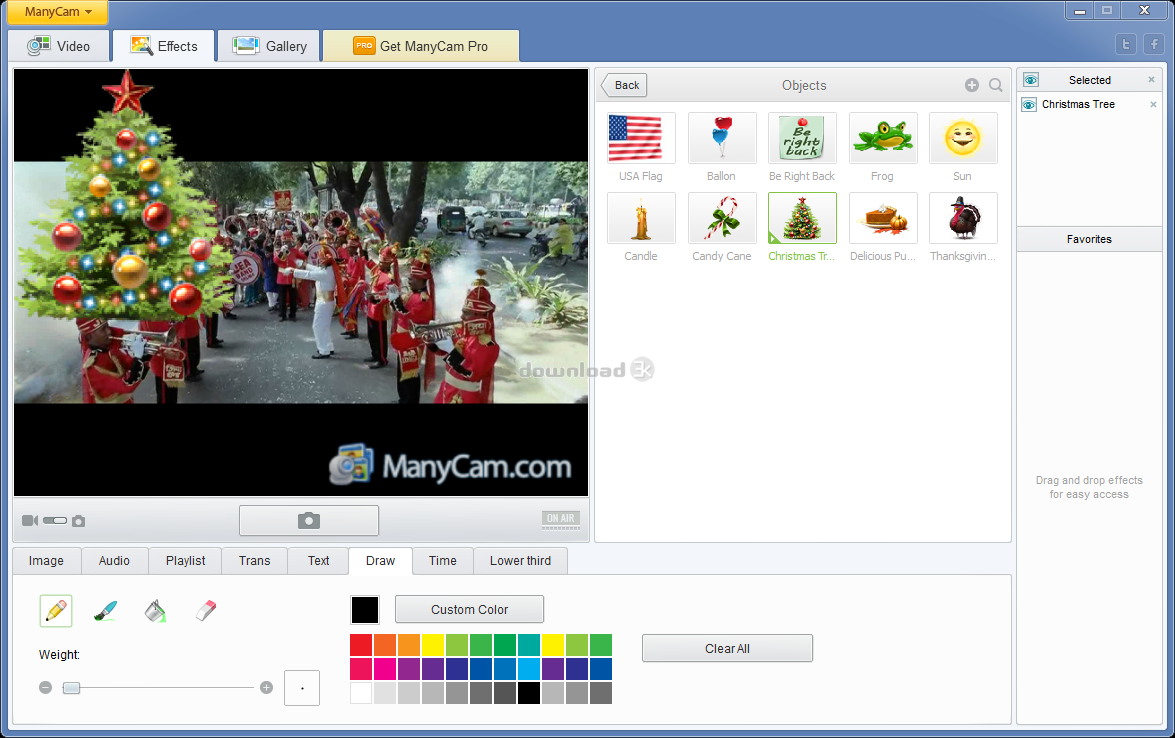Click the Favorites panel header
This screenshot has width=1175, height=738.
point(1090,239)
